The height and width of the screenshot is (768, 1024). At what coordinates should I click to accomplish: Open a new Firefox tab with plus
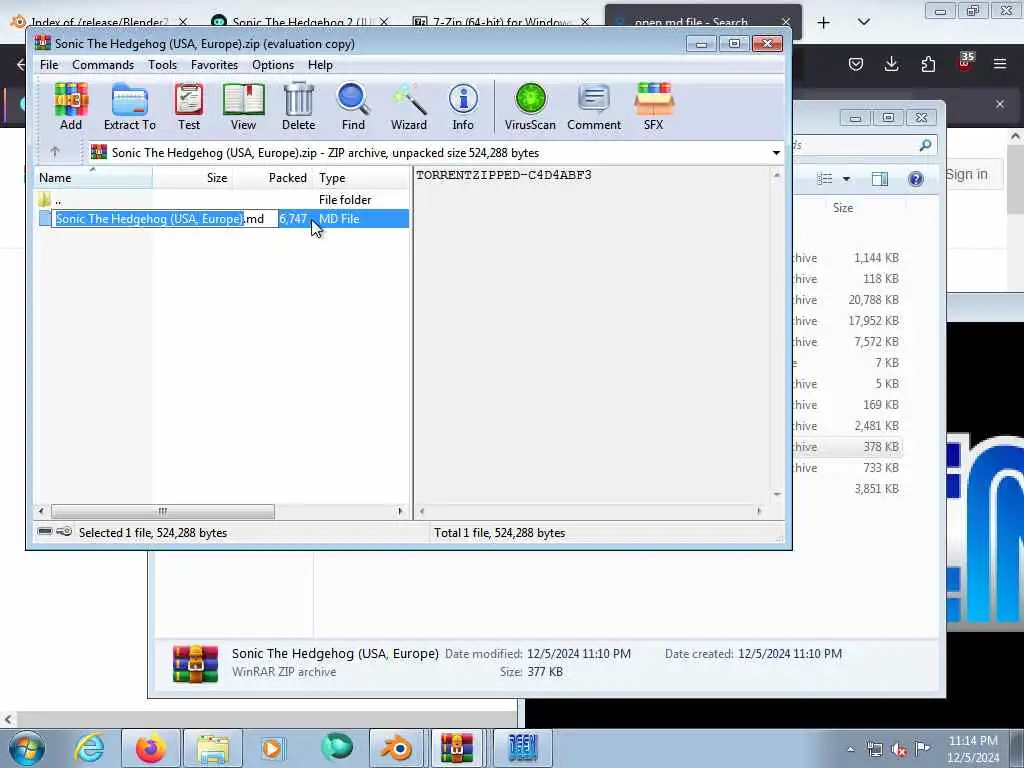pos(824,23)
